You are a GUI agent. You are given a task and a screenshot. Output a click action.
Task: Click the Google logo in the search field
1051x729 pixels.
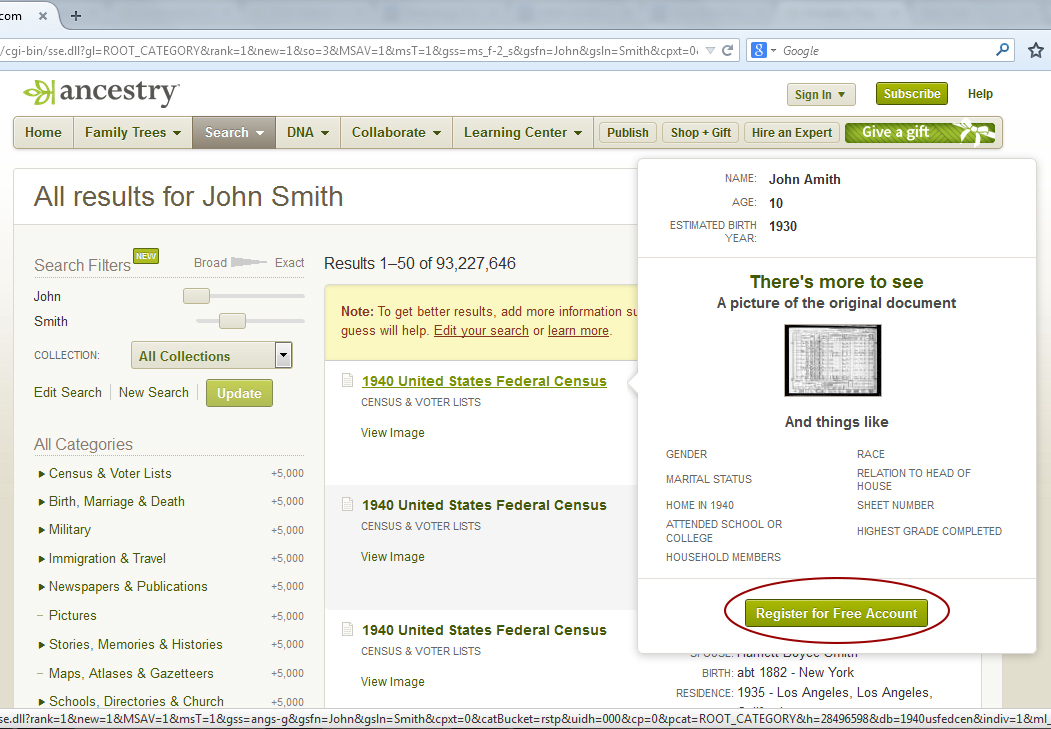coord(758,48)
